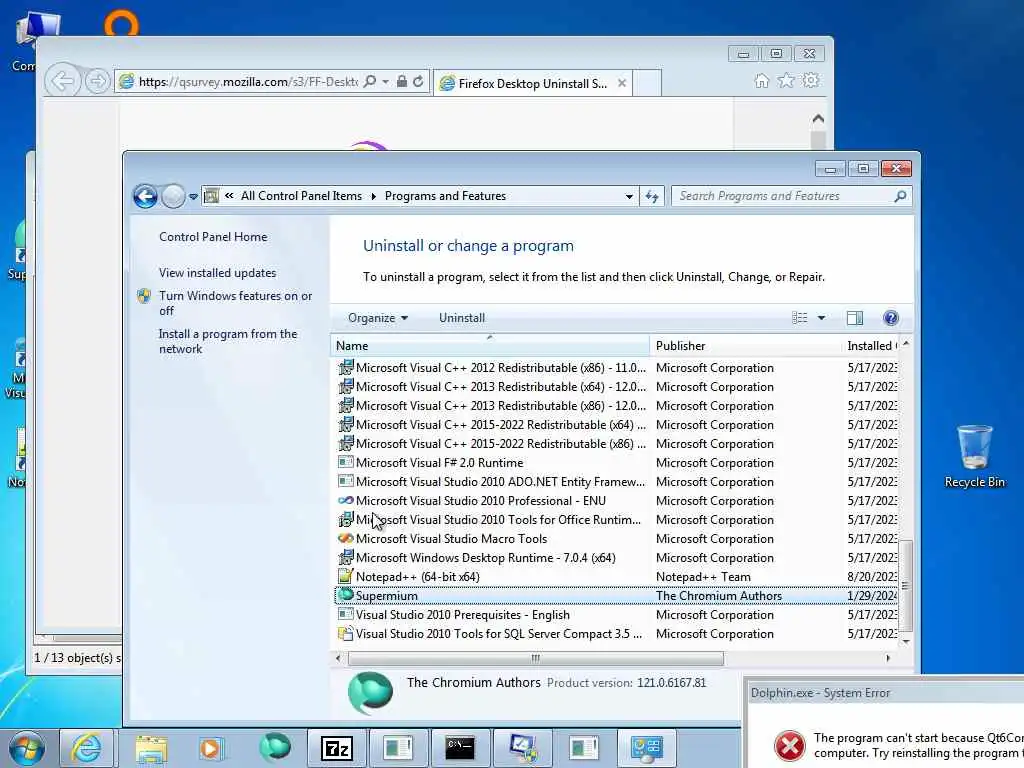Select Visual Studio 2010 Prerequisites - English

pos(616,615)
